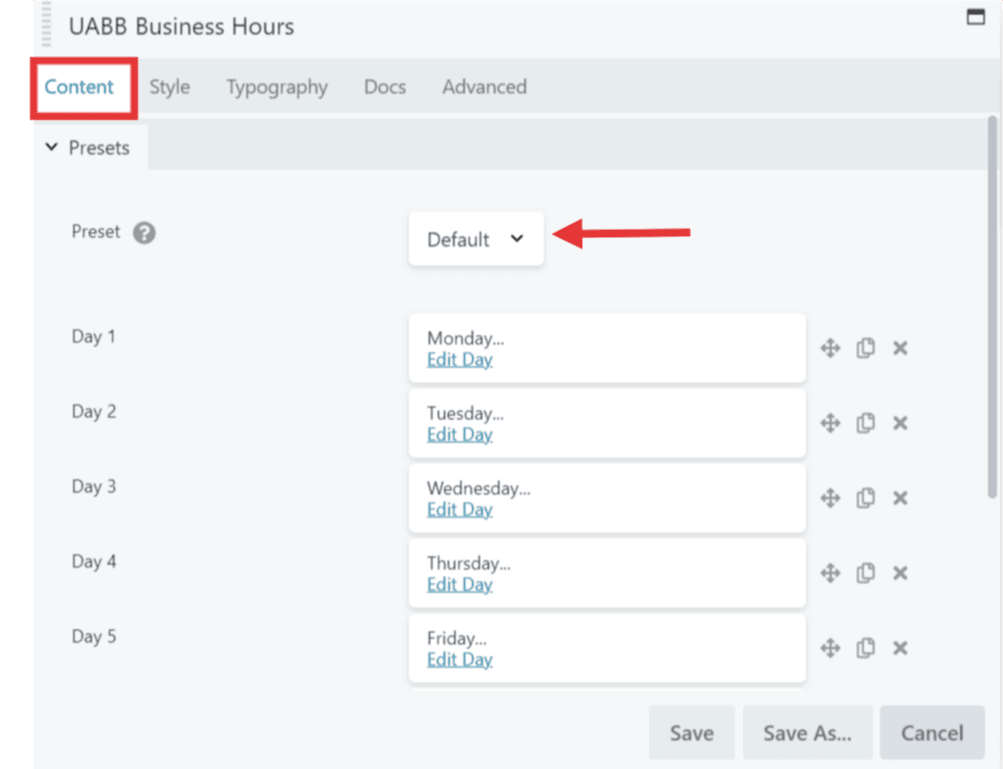
Task: Delete the Monday day entry
Action: 900,348
